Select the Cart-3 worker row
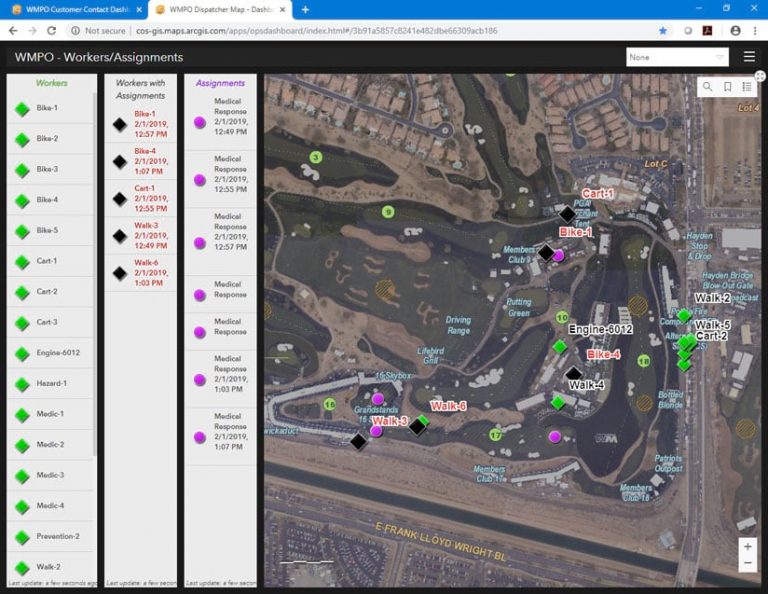This screenshot has width=768, height=594. pos(50,322)
